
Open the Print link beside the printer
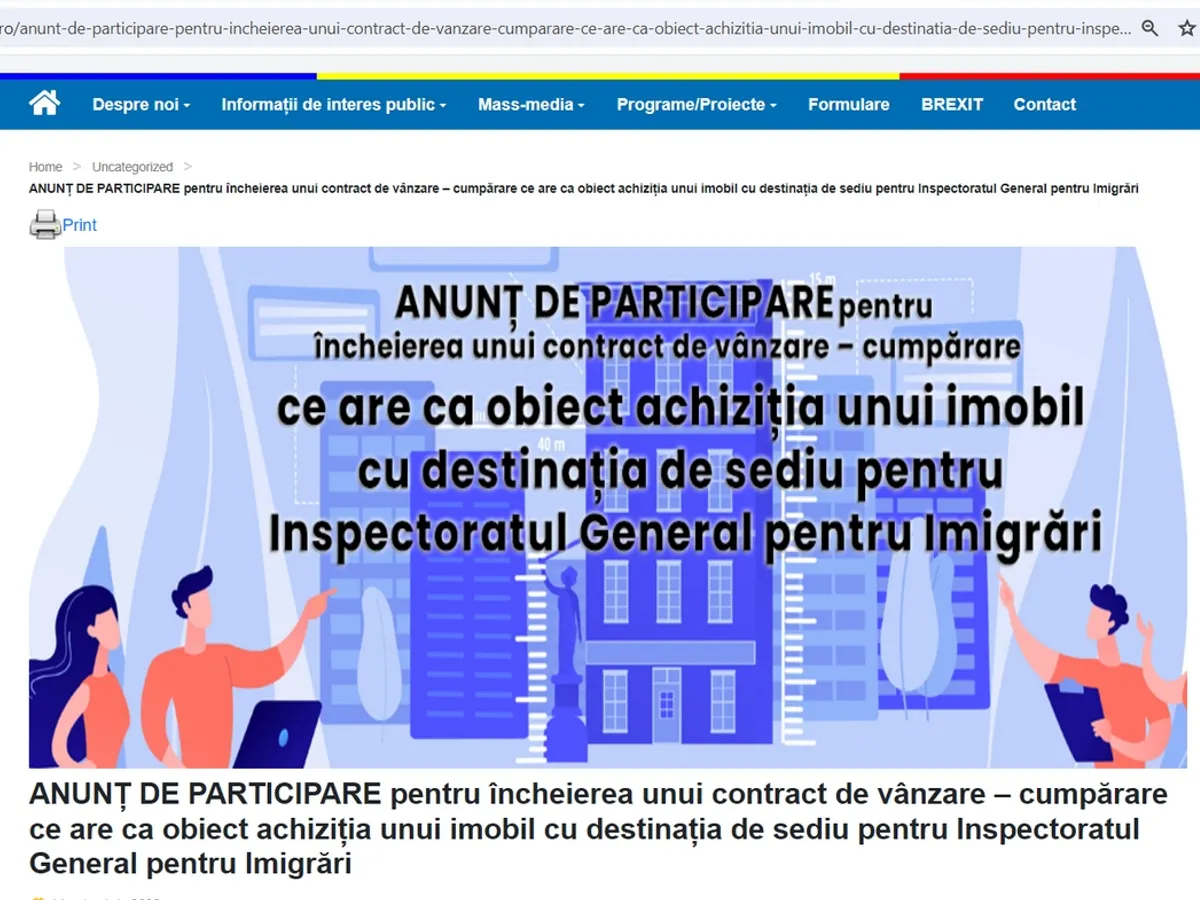(80, 225)
